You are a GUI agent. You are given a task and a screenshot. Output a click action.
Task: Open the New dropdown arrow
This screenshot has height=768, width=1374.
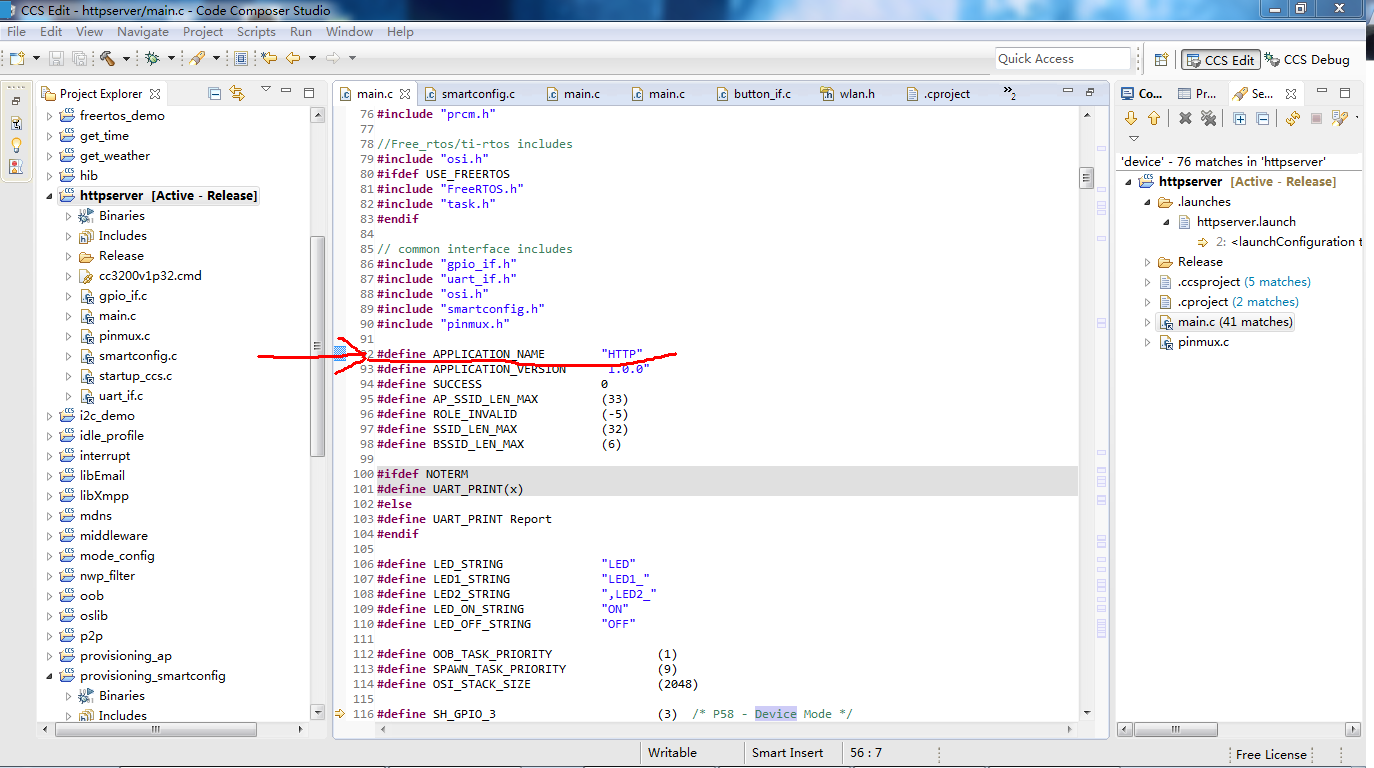(36, 59)
